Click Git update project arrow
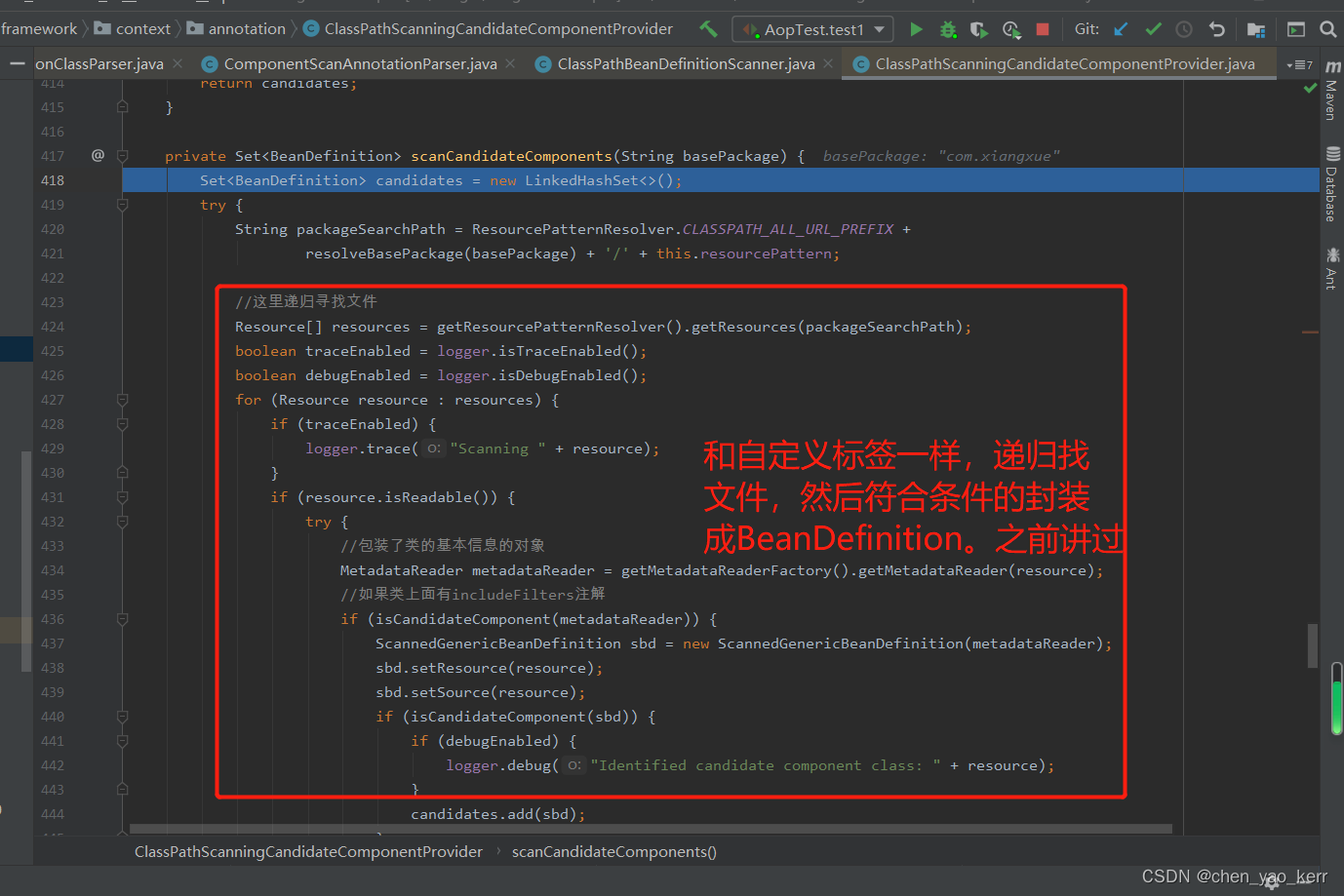The image size is (1344, 896). click(x=1122, y=29)
